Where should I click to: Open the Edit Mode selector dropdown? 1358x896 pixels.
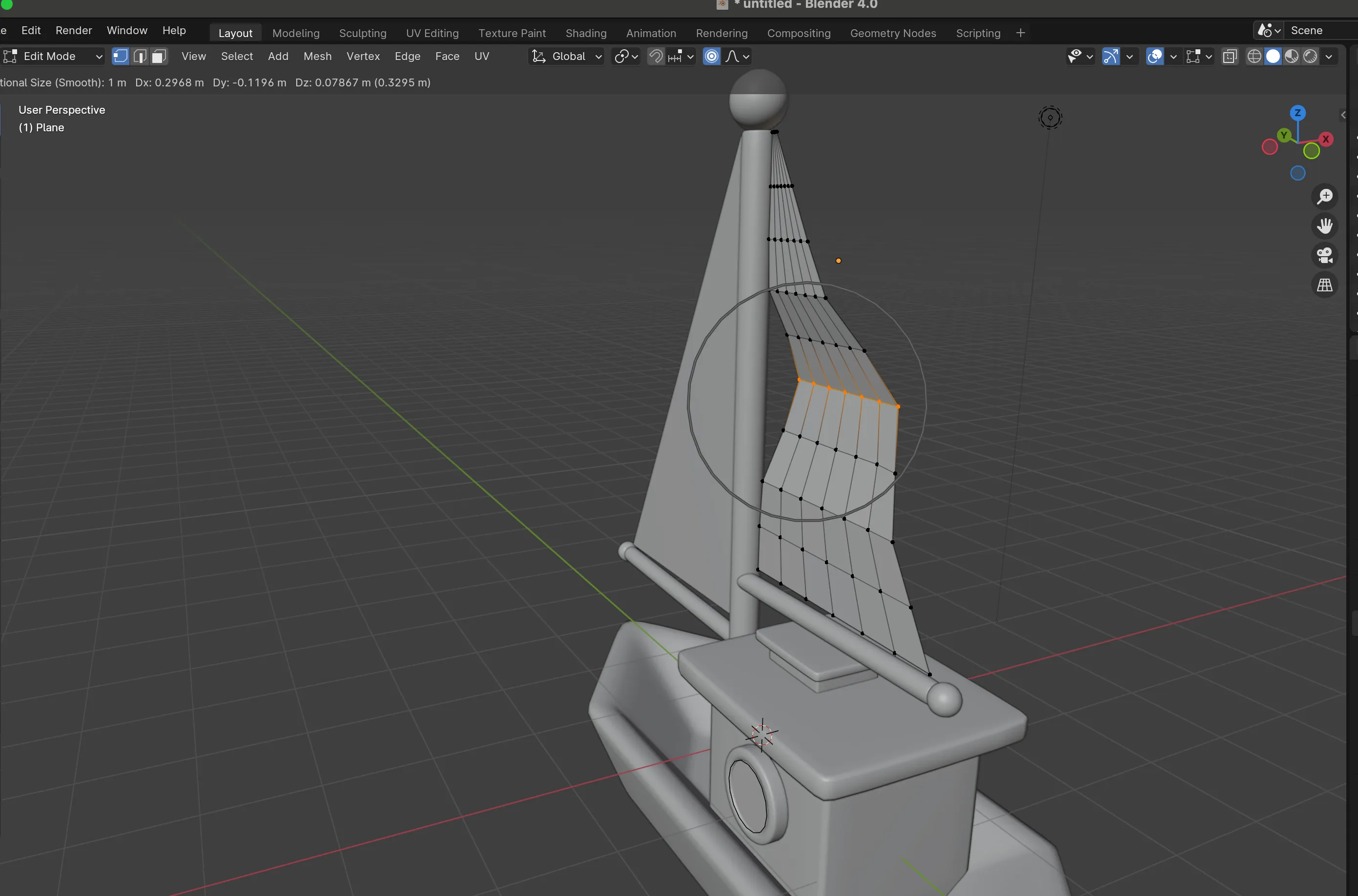point(53,56)
